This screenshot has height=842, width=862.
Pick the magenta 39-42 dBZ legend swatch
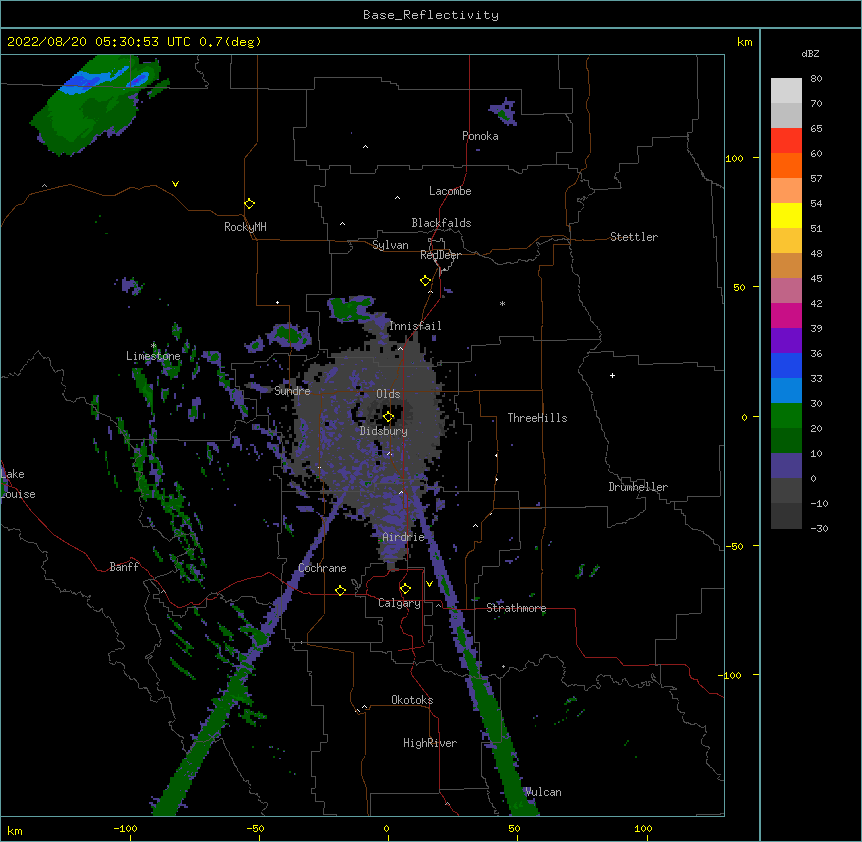[786, 315]
